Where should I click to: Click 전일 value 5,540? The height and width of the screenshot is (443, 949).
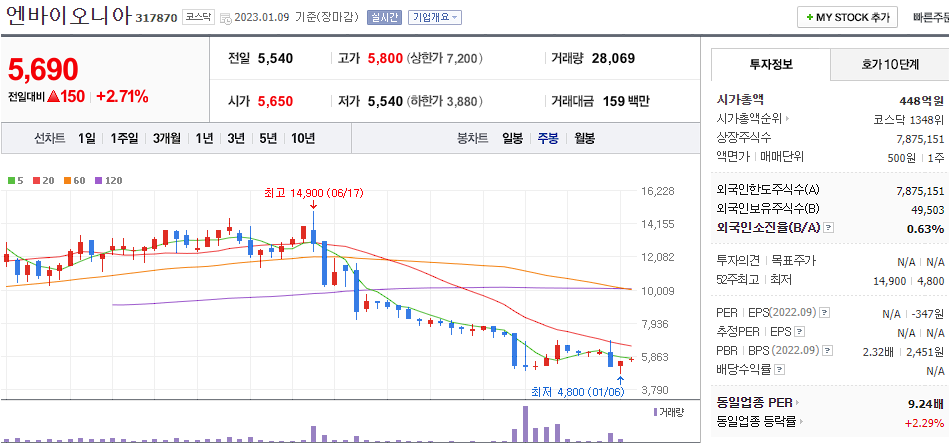pyautogui.click(x=275, y=59)
